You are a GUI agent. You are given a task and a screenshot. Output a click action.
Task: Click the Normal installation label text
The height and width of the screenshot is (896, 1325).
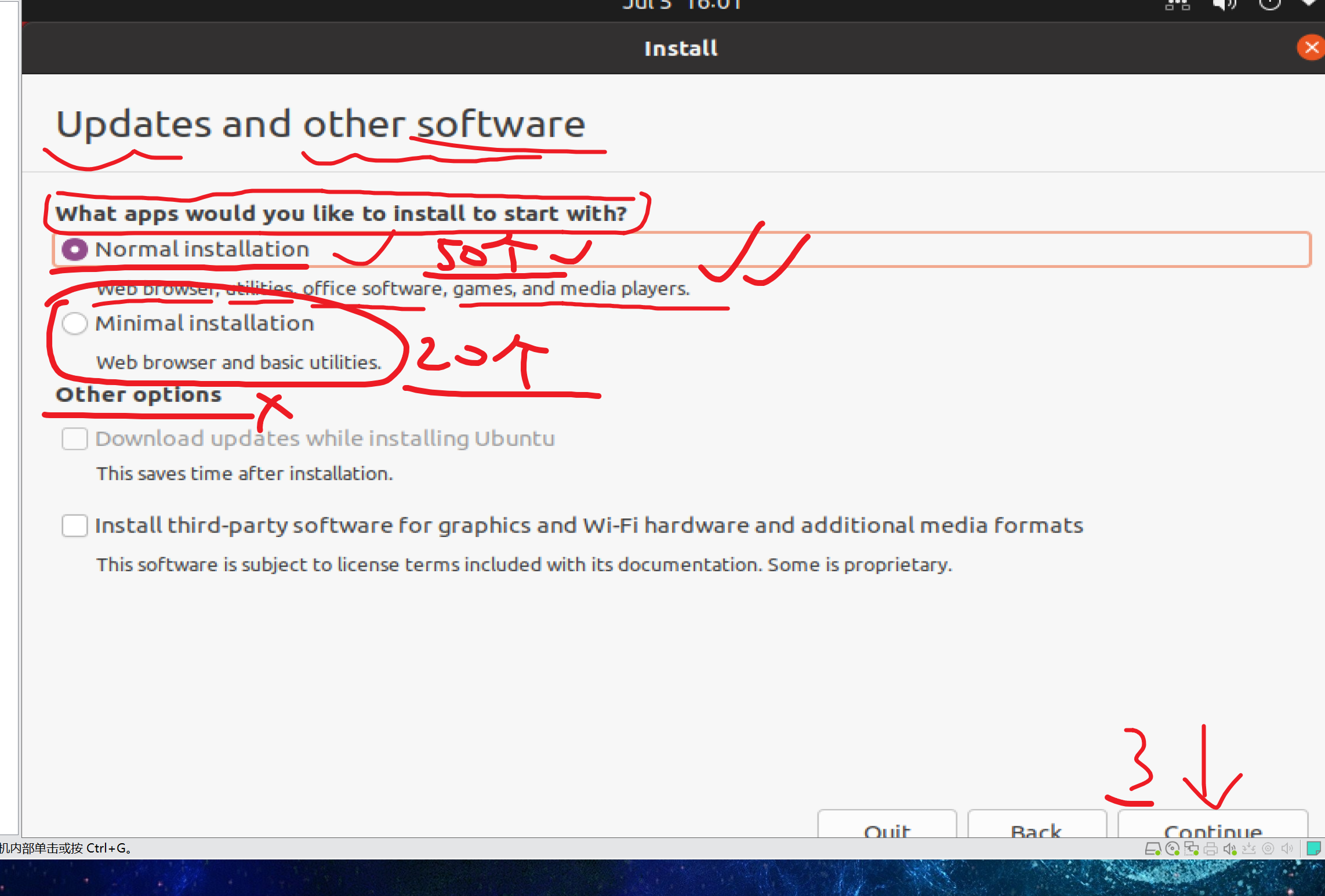point(202,249)
